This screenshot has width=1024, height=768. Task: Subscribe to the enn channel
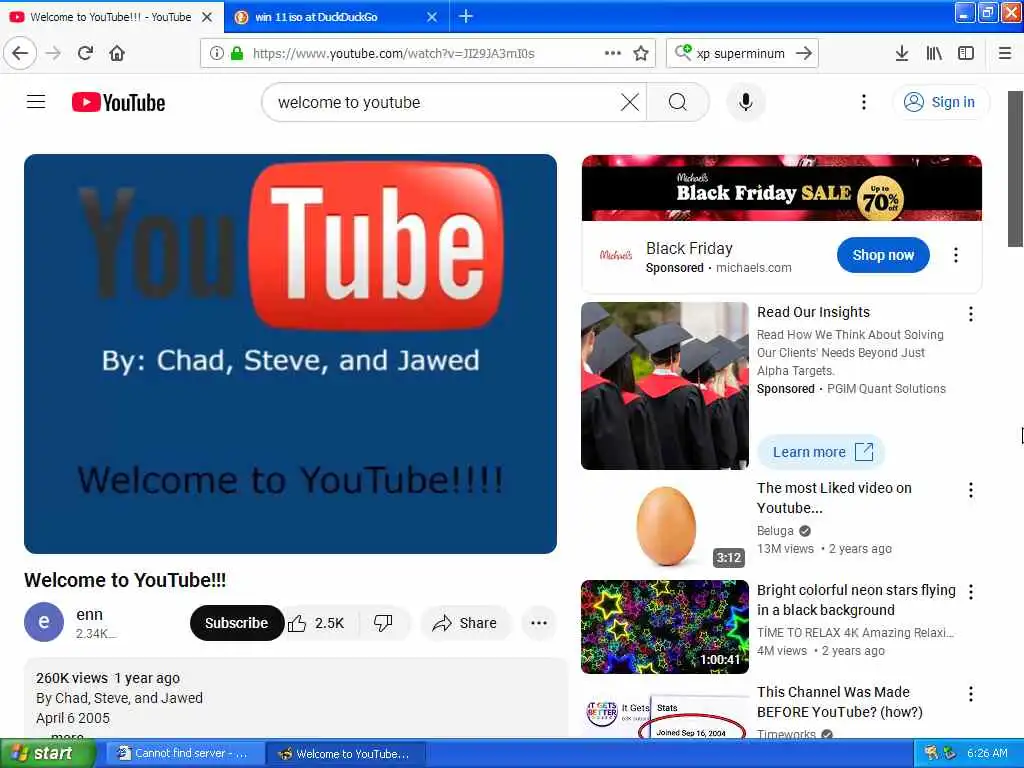click(236, 623)
